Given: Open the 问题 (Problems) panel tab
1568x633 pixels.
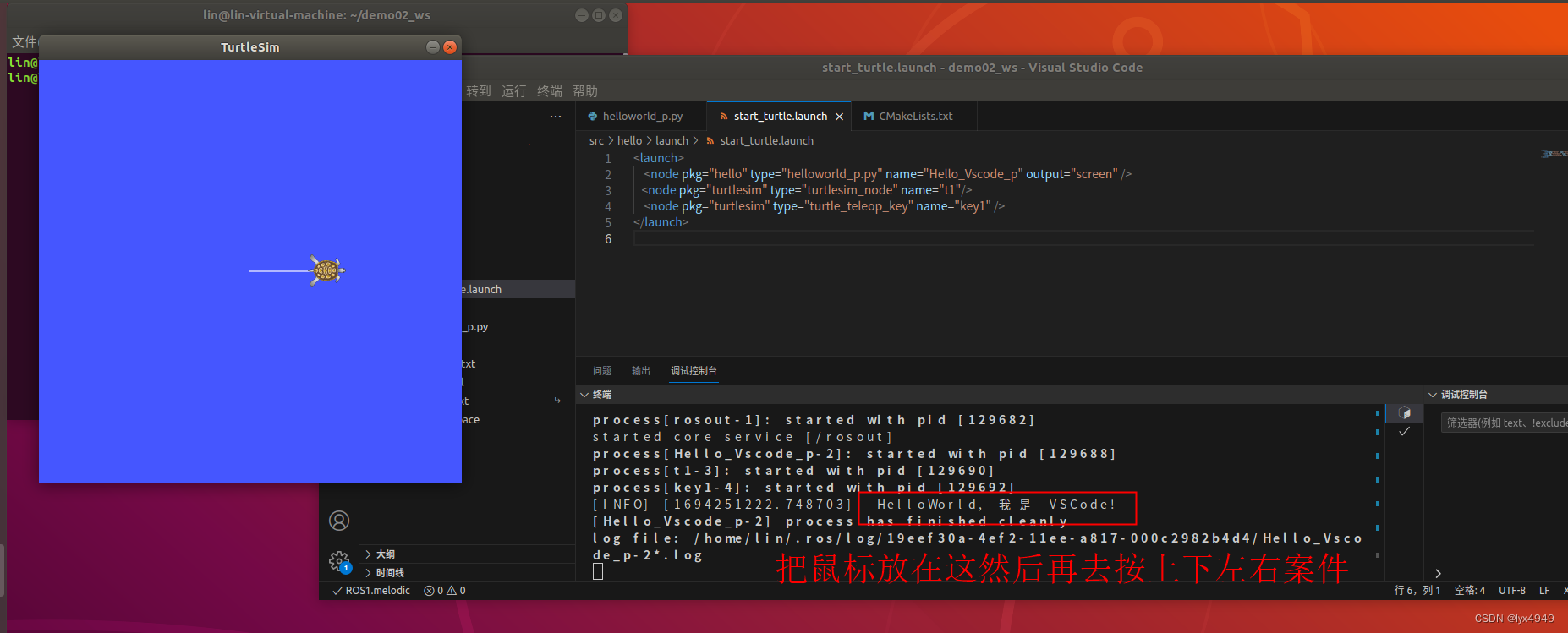Looking at the screenshot, I should point(602,371).
